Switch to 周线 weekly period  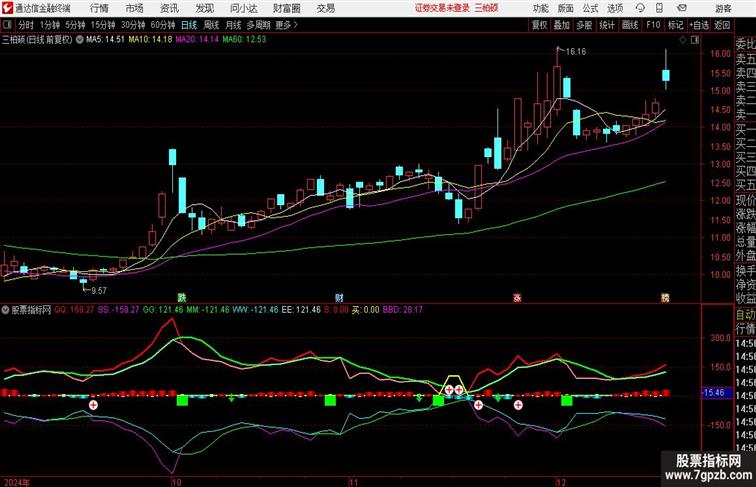click(211, 25)
